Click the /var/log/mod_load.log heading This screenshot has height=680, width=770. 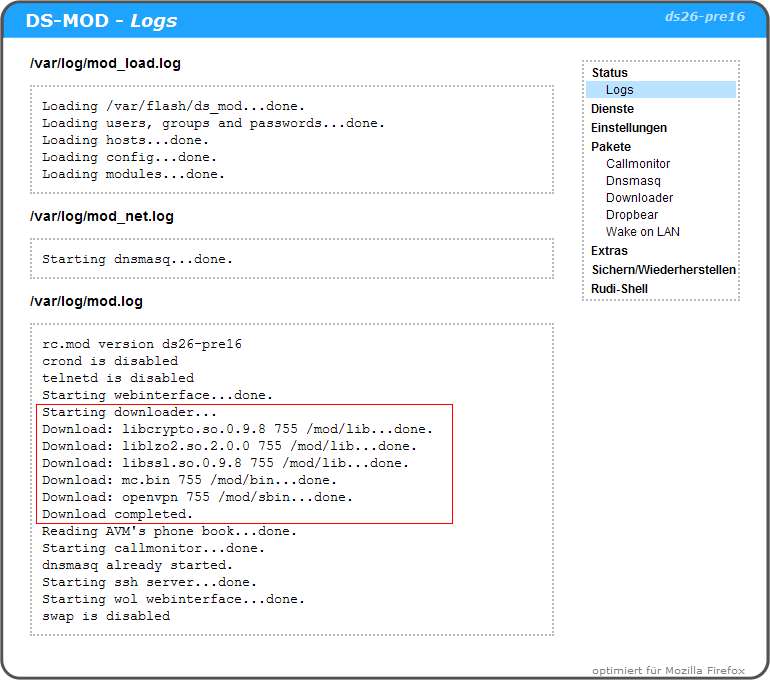[105, 64]
